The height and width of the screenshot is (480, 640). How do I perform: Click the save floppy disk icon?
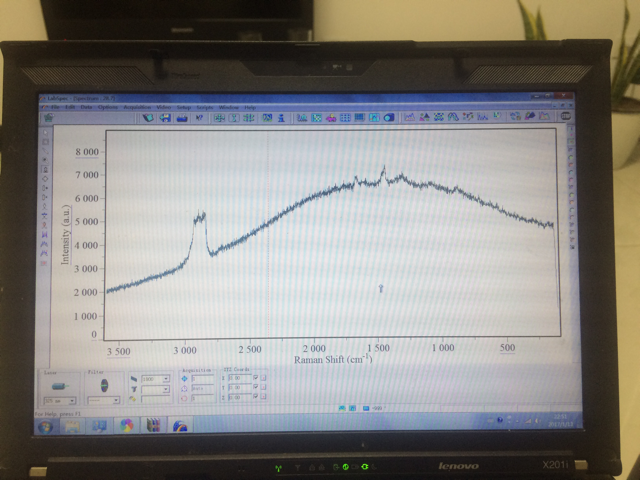[x=165, y=118]
